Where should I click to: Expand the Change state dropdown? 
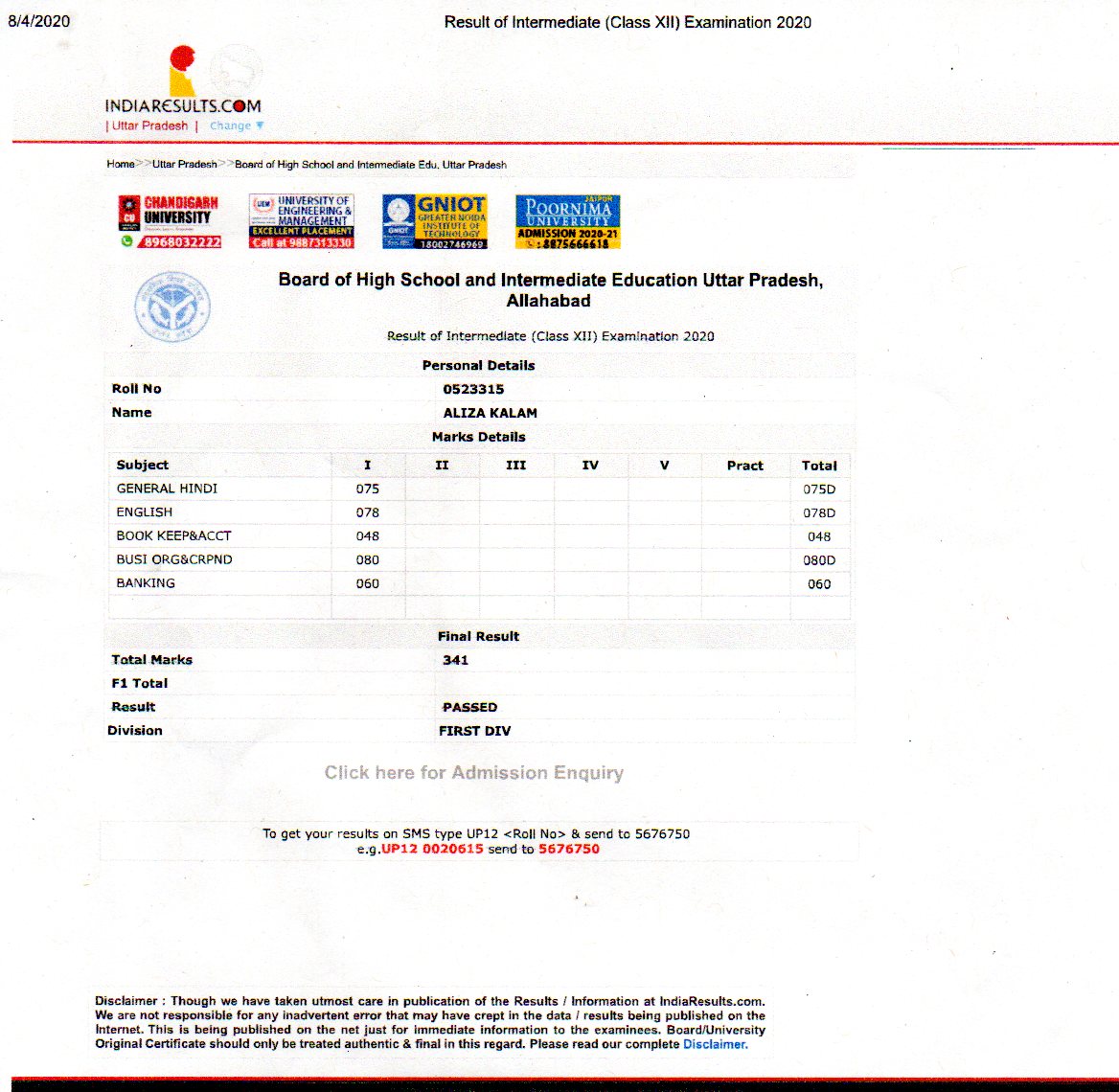tap(237, 125)
